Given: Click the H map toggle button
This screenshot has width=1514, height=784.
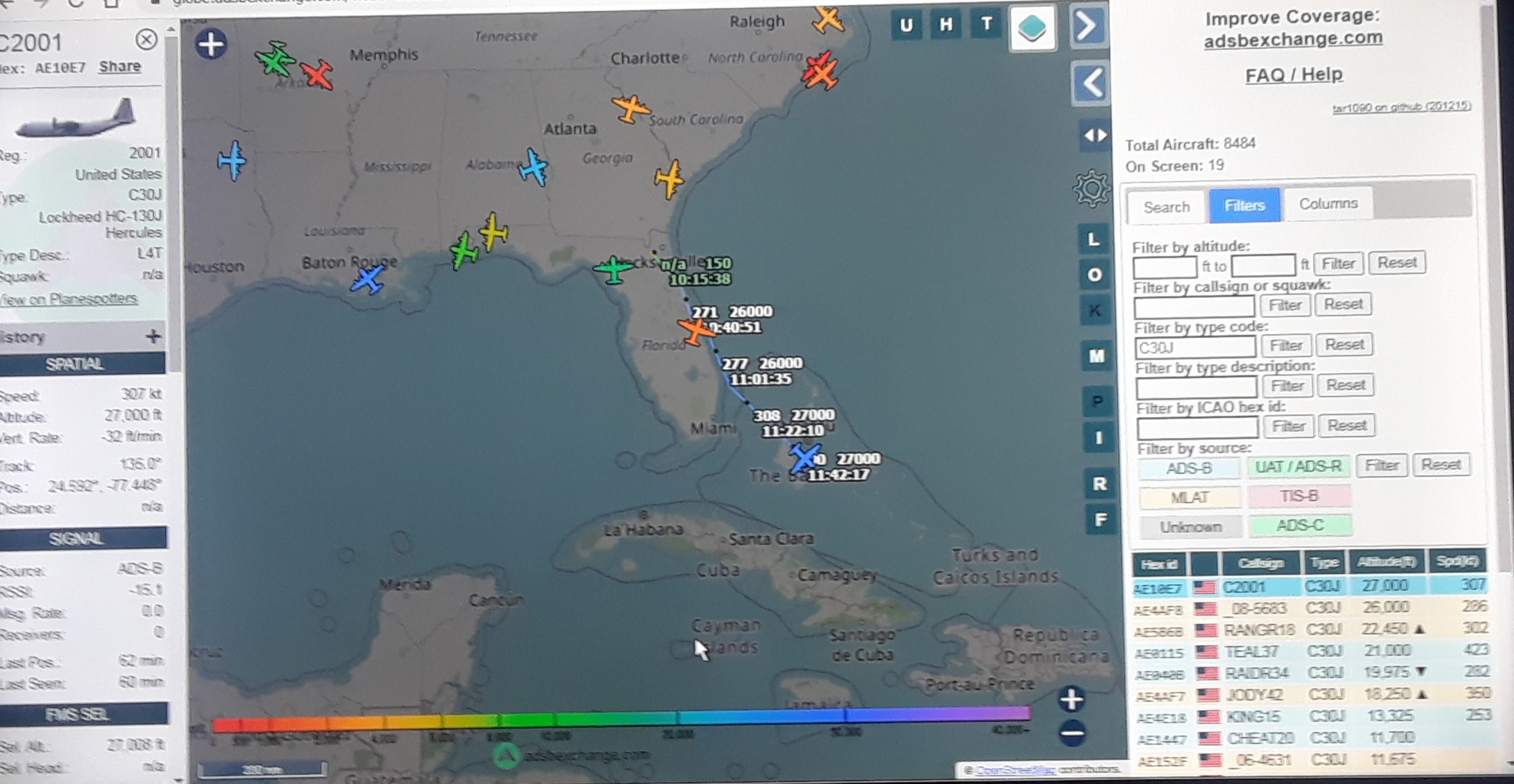Looking at the screenshot, I should click(946, 25).
